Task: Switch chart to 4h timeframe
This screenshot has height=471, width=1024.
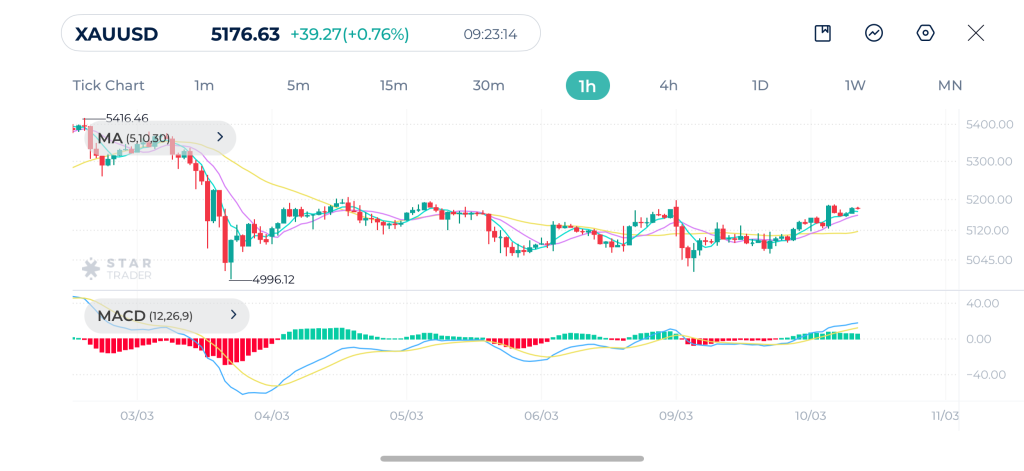Action: click(x=668, y=85)
